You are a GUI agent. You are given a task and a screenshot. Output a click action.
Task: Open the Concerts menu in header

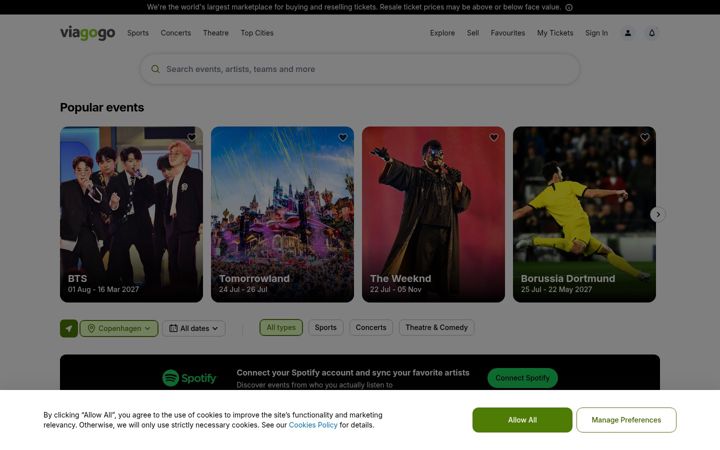pyautogui.click(x=176, y=33)
